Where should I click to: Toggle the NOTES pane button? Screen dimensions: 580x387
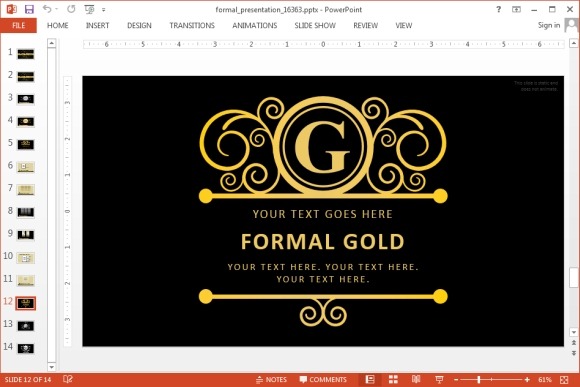[271, 380]
